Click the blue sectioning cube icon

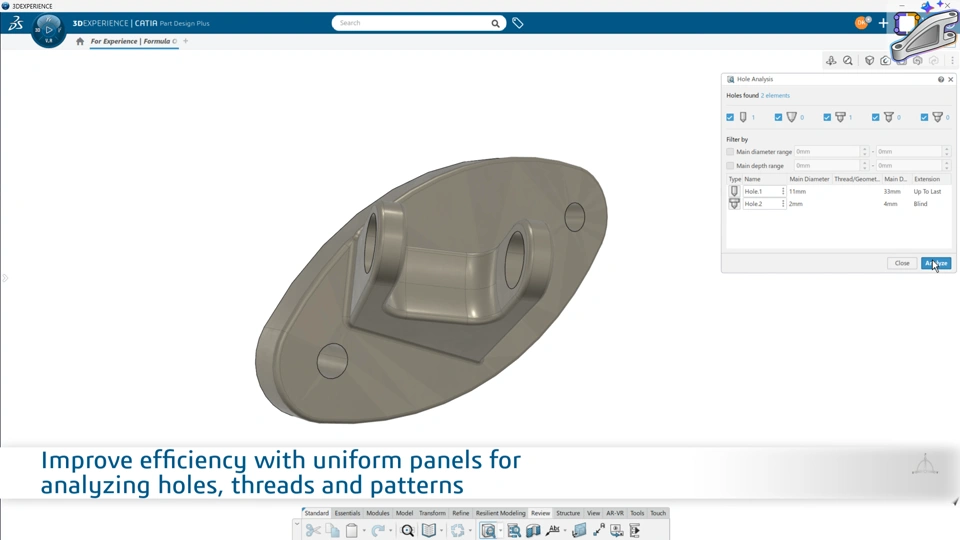(x=533, y=530)
